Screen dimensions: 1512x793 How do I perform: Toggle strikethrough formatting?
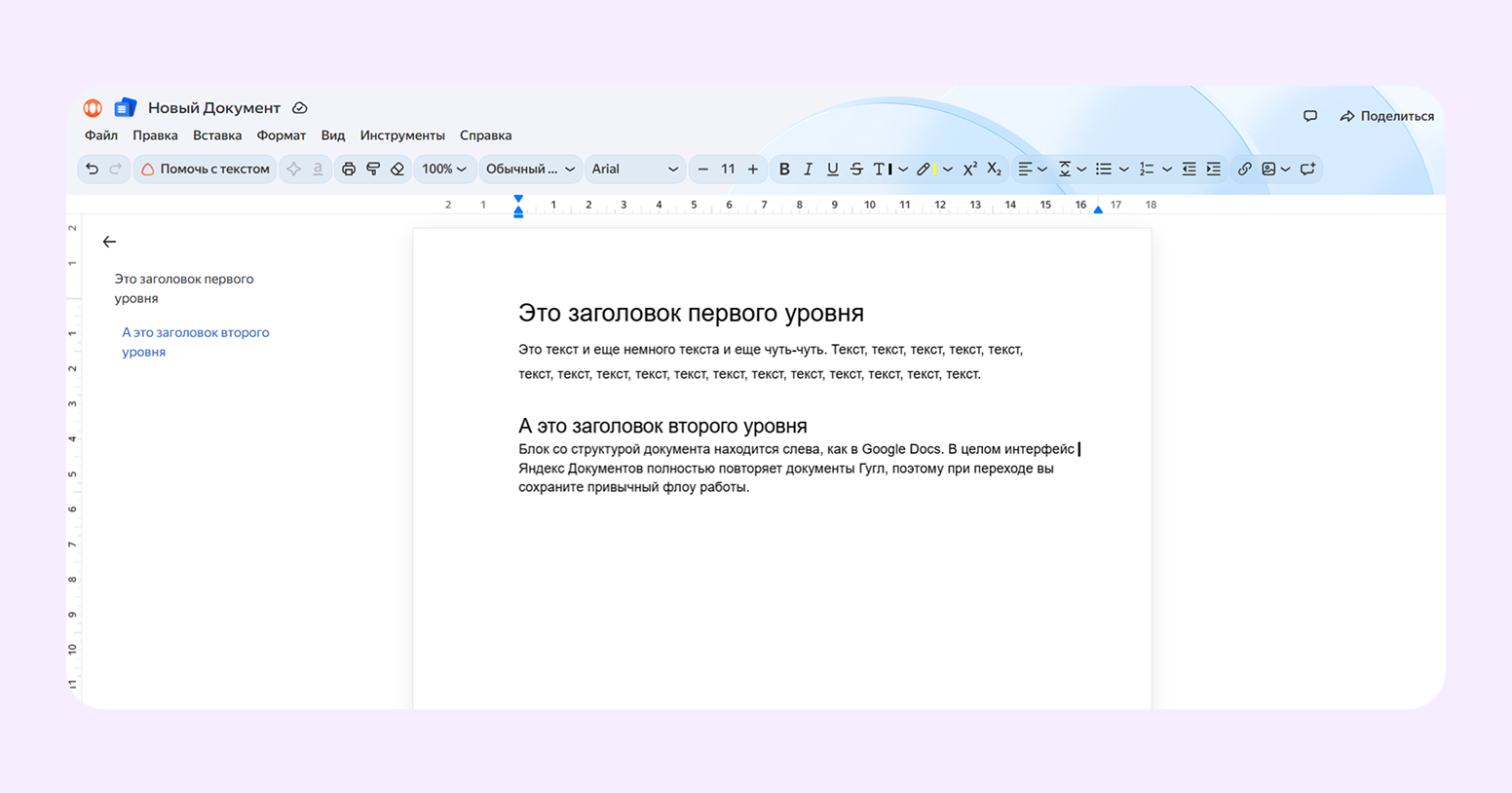[x=855, y=169]
